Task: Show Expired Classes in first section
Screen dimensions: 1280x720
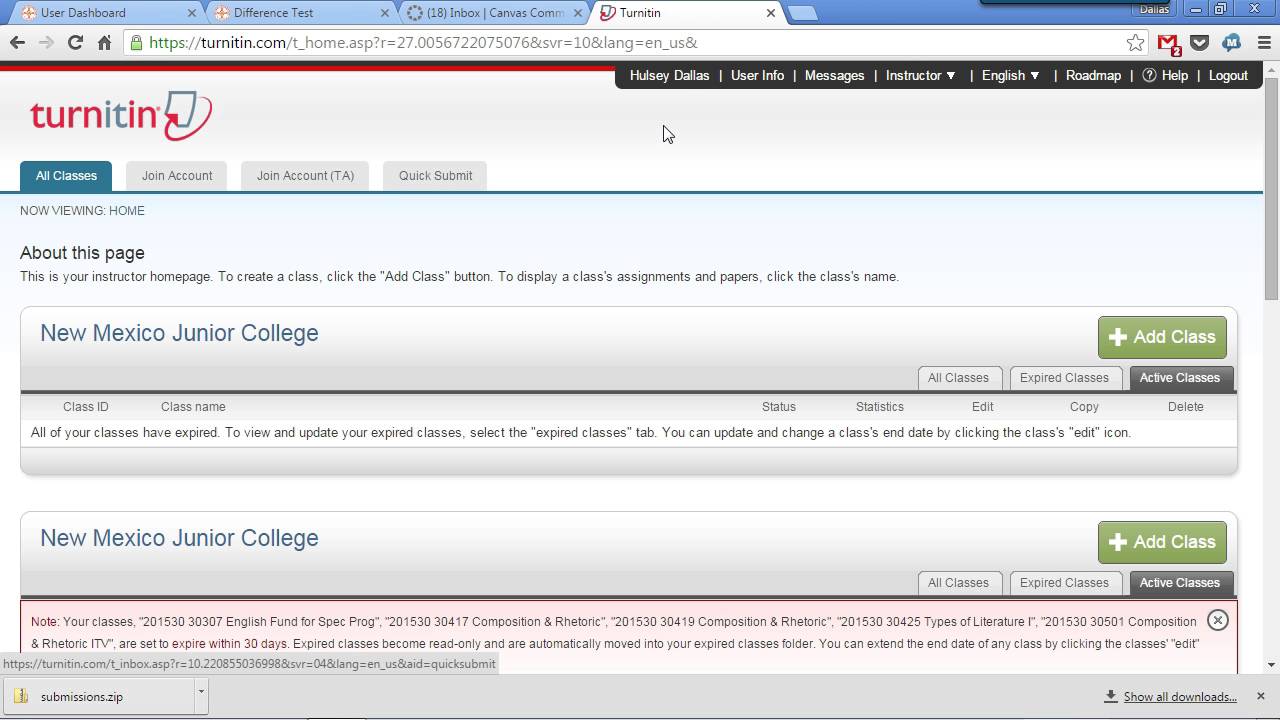Action: 1063,378
